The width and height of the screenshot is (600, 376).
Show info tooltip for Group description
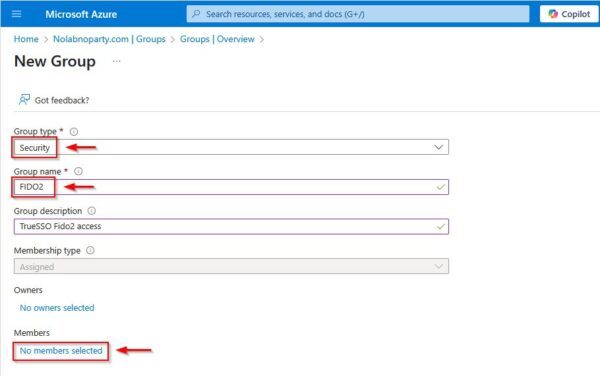click(x=91, y=211)
